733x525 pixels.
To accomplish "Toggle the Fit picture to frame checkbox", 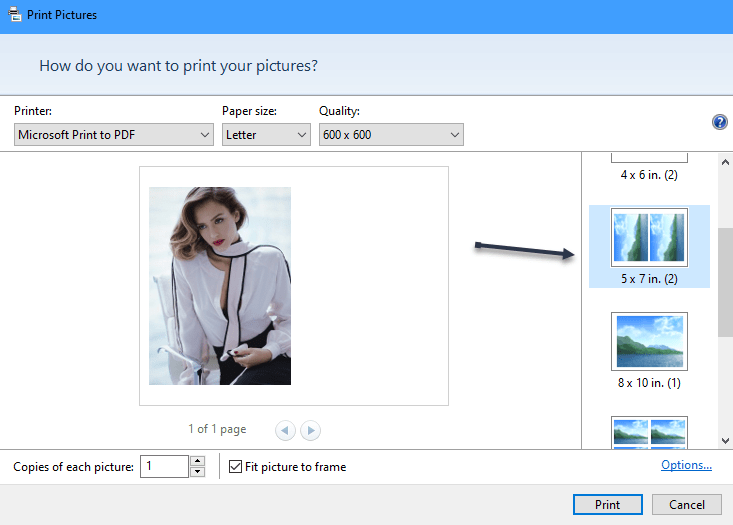I will [236, 466].
